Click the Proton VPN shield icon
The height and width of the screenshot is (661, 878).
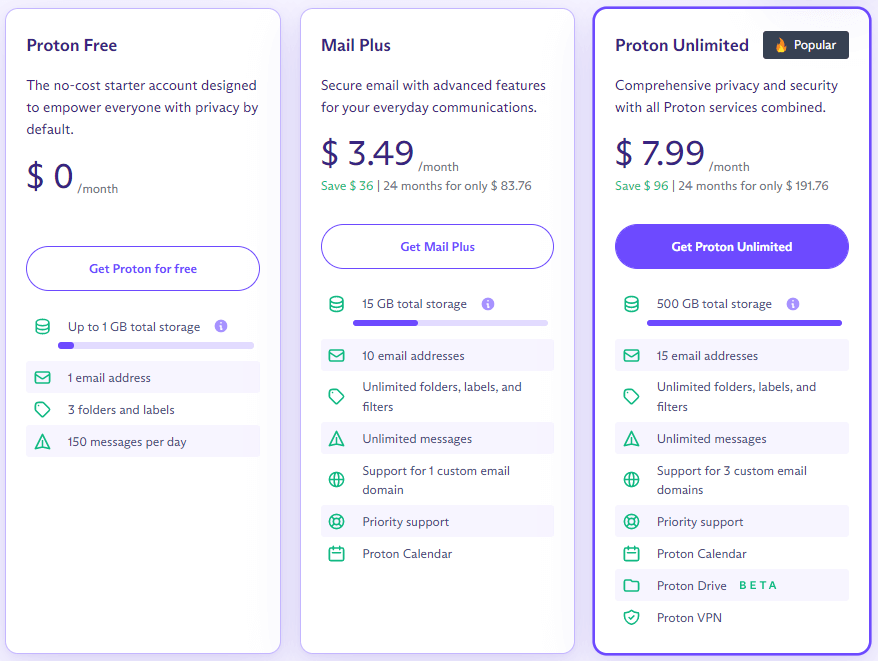(632, 617)
